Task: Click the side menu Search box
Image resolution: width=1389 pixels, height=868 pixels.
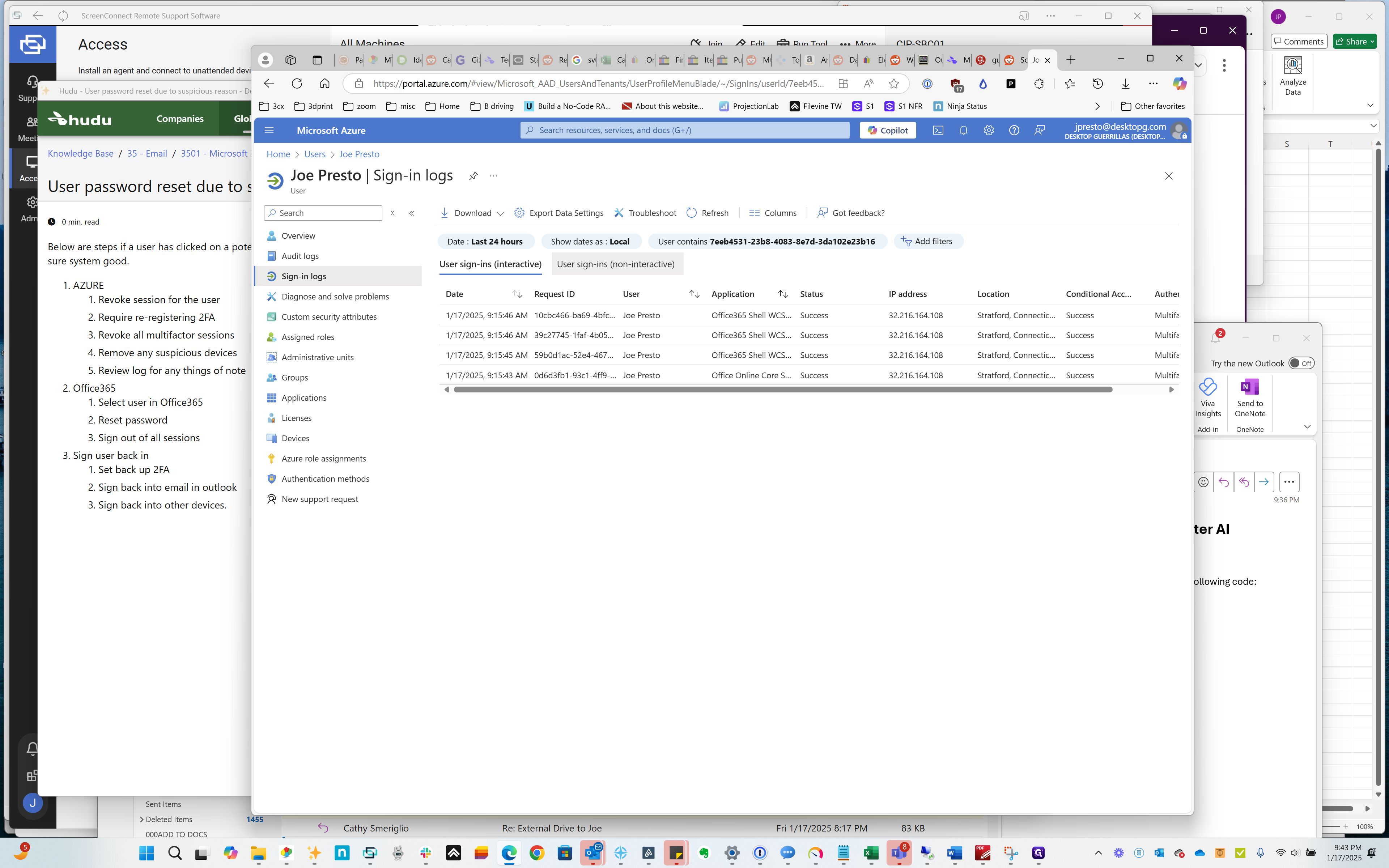Action: tap(323, 213)
